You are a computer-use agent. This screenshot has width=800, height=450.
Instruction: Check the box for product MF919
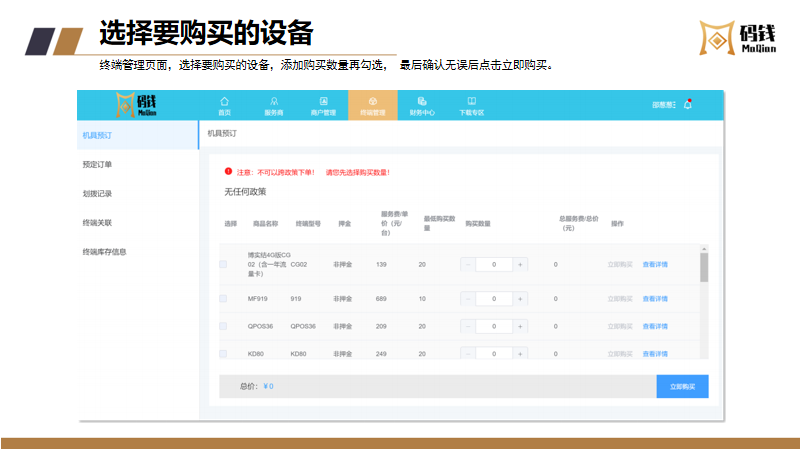click(x=223, y=298)
